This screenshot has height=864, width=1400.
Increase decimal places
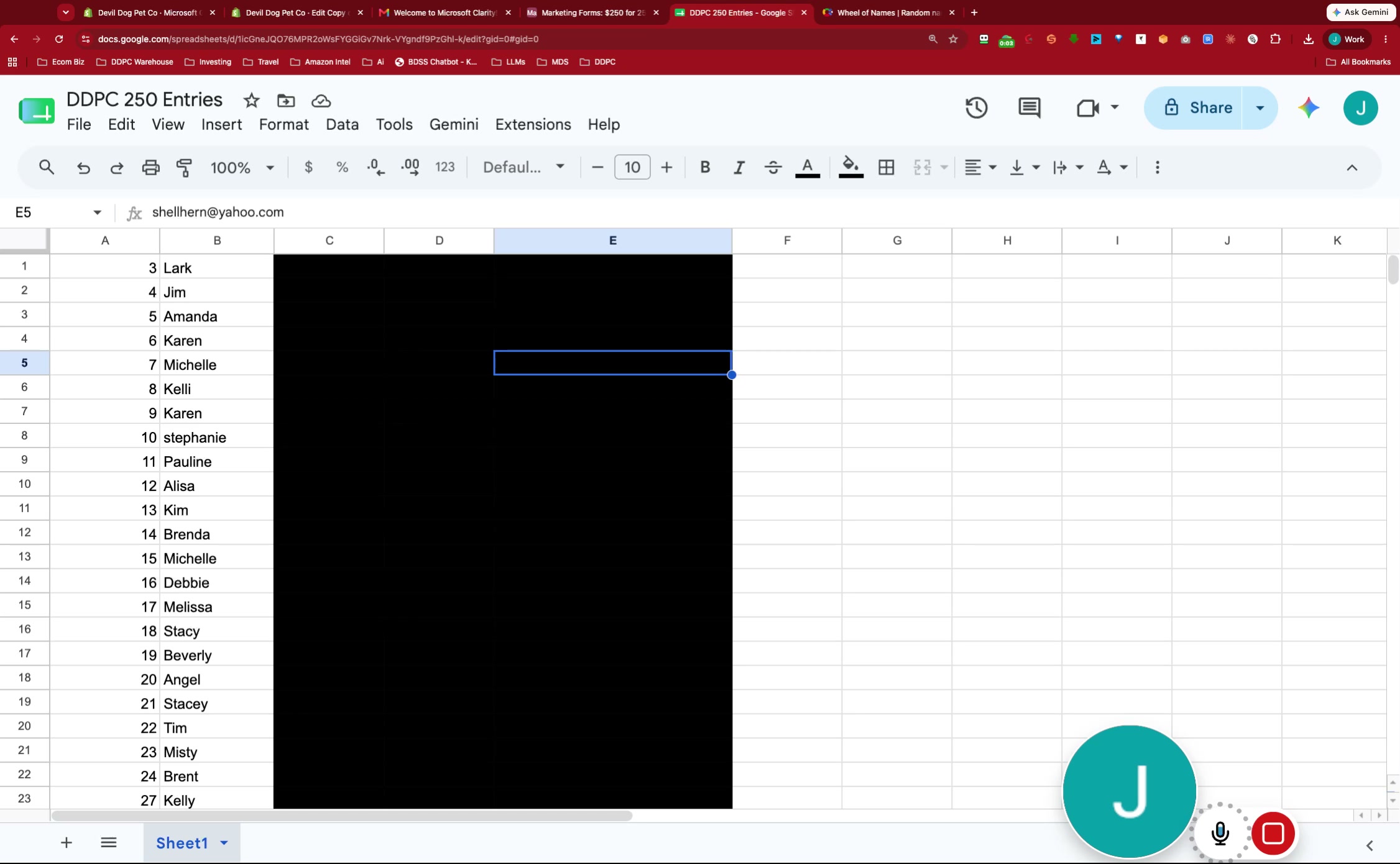[410, 167]
